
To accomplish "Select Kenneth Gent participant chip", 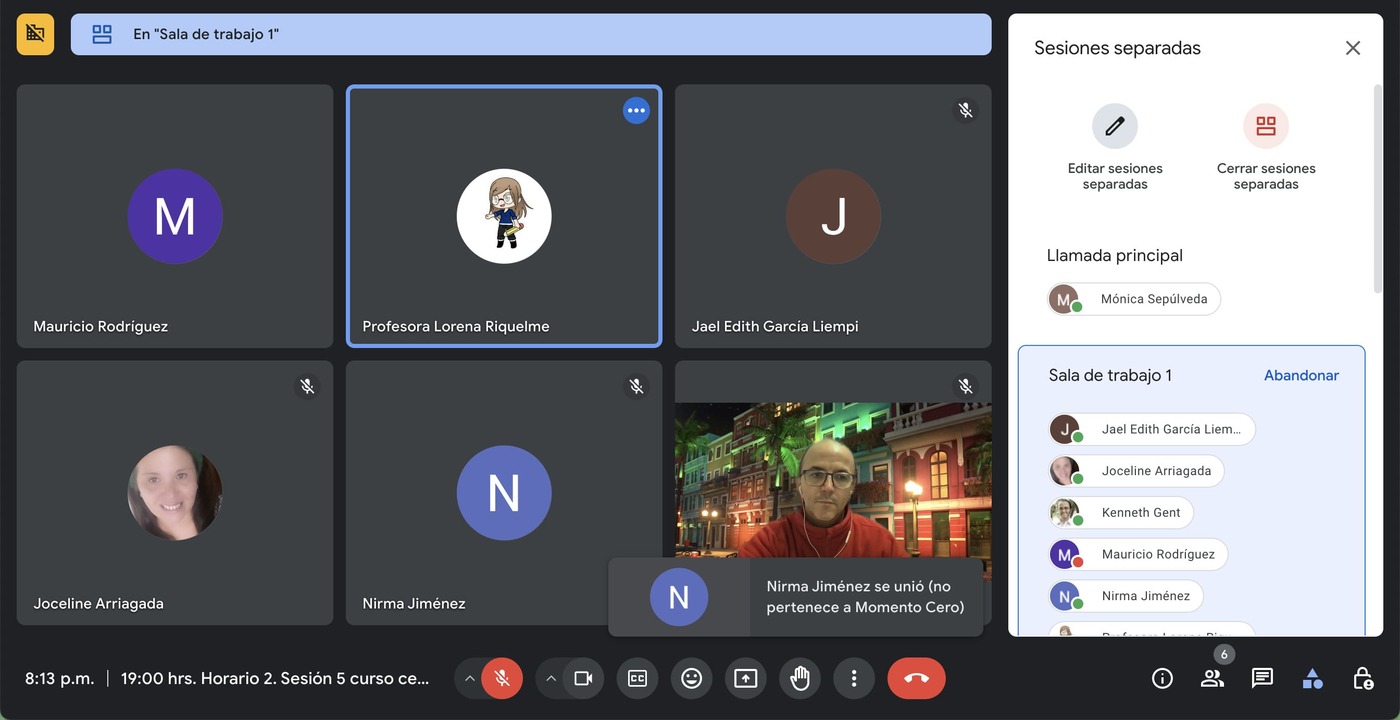I will pos(1121,513).
